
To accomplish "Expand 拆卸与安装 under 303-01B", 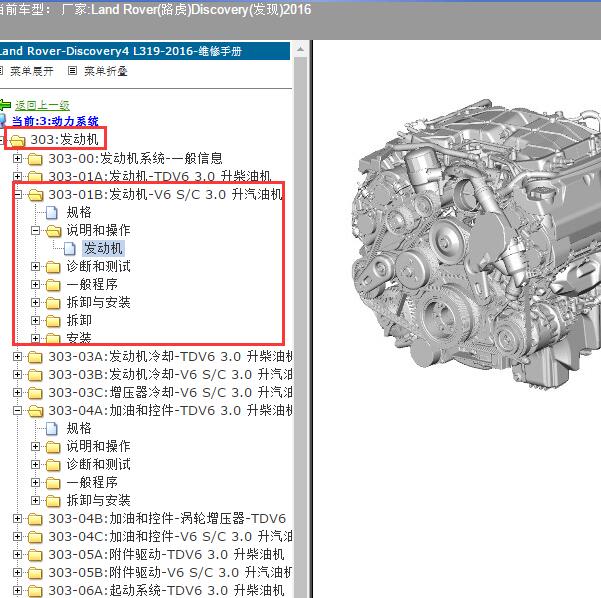I will (x=35, y=302).
